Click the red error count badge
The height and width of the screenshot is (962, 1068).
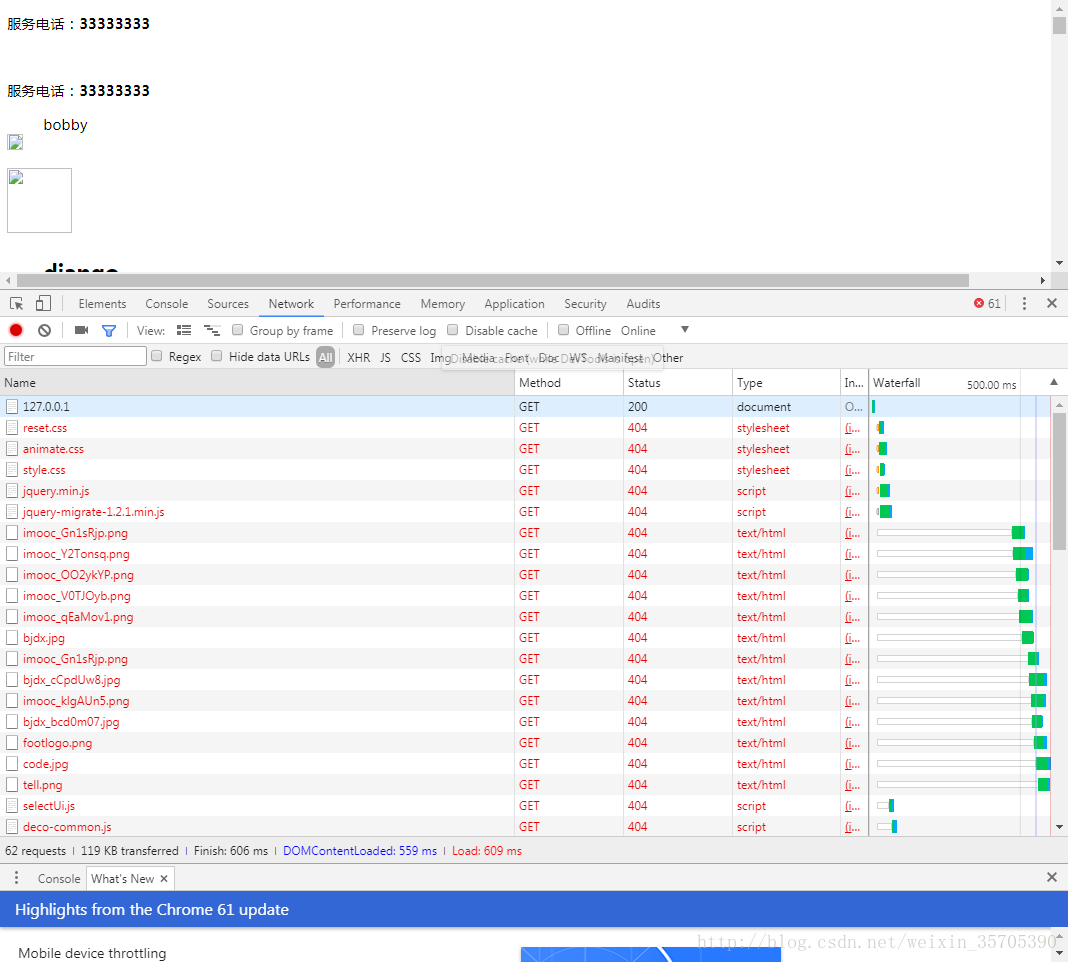pyautogui.click(x=987, y=304)
